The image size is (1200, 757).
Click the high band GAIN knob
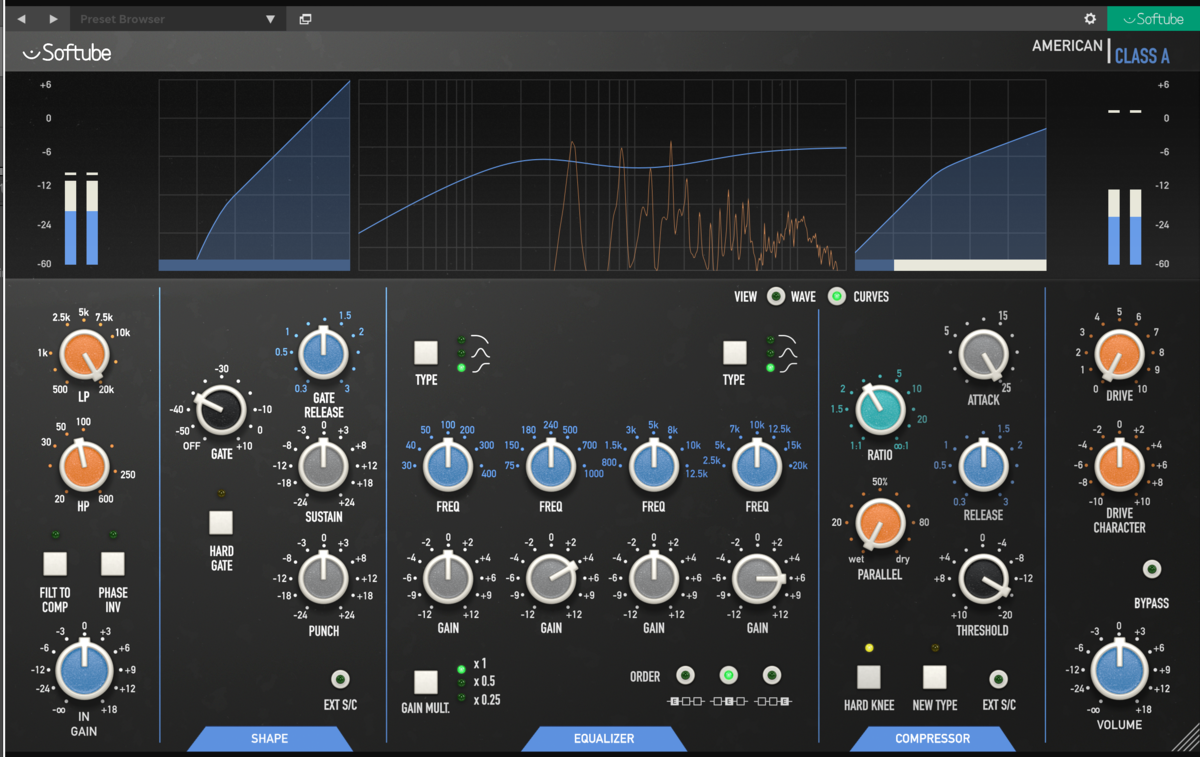coord(757,578)
